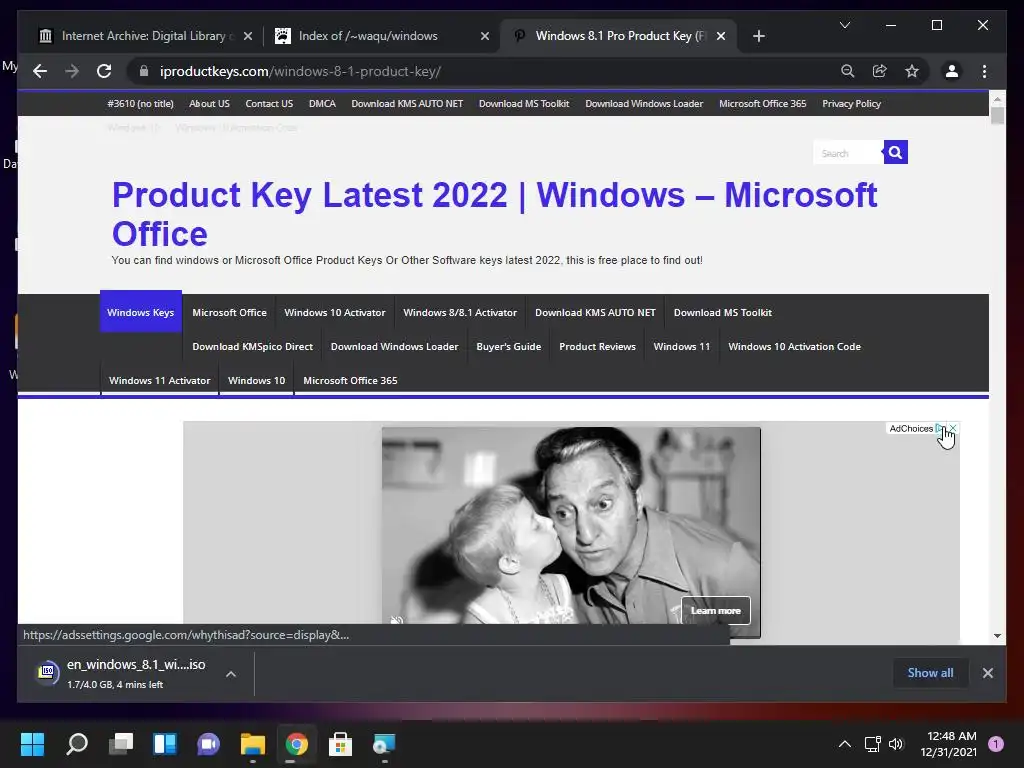
Task: Go back to the previous page
Action: [40, 71]
